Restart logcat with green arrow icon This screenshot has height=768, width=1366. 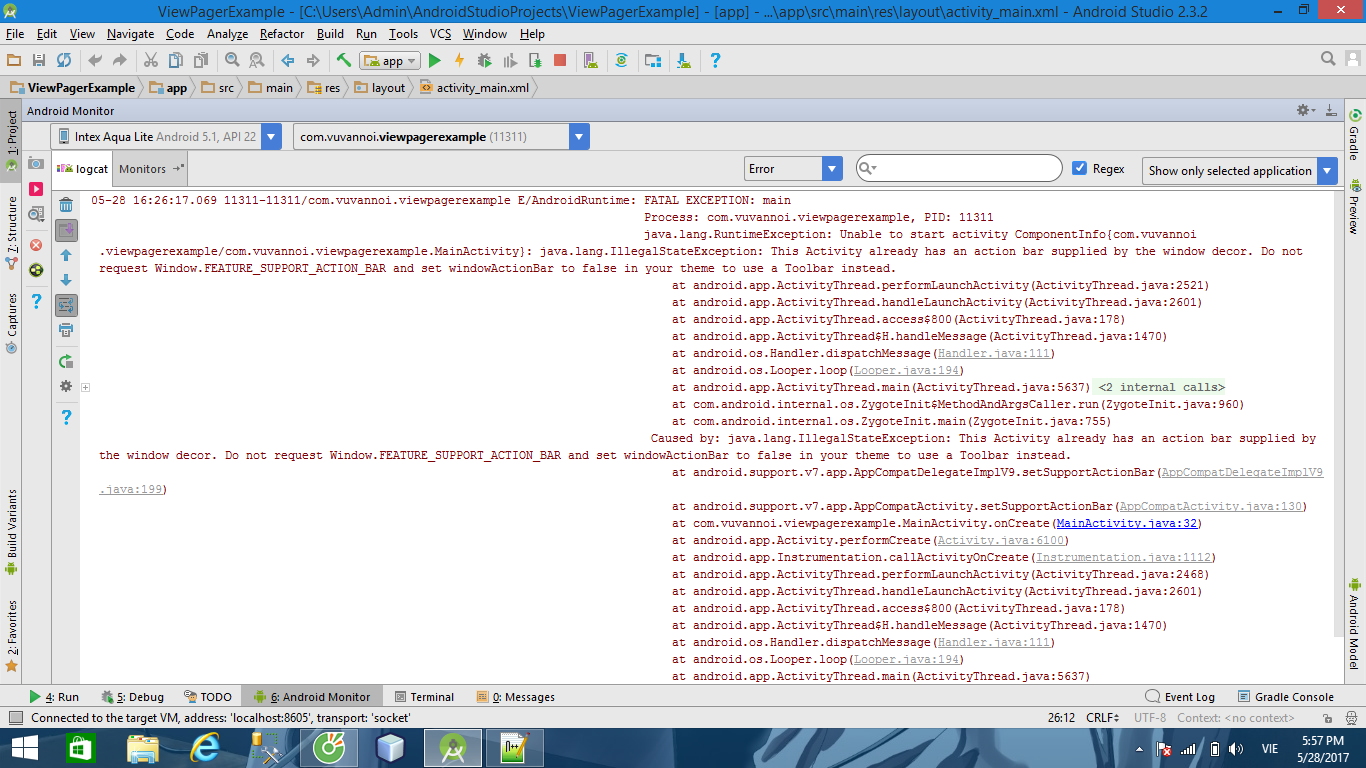(66, 361)
